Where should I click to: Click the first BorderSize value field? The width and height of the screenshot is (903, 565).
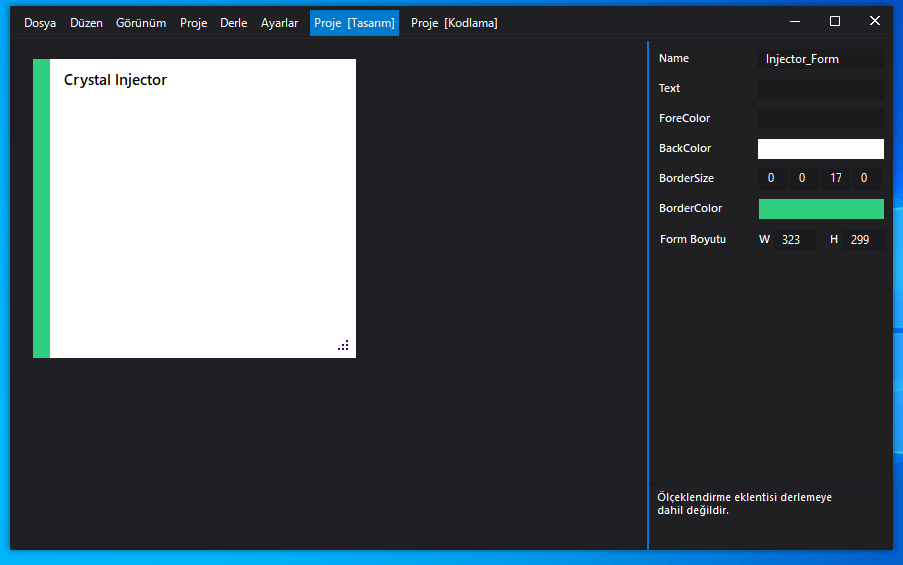pyautogui.click(x=772, y=178)
